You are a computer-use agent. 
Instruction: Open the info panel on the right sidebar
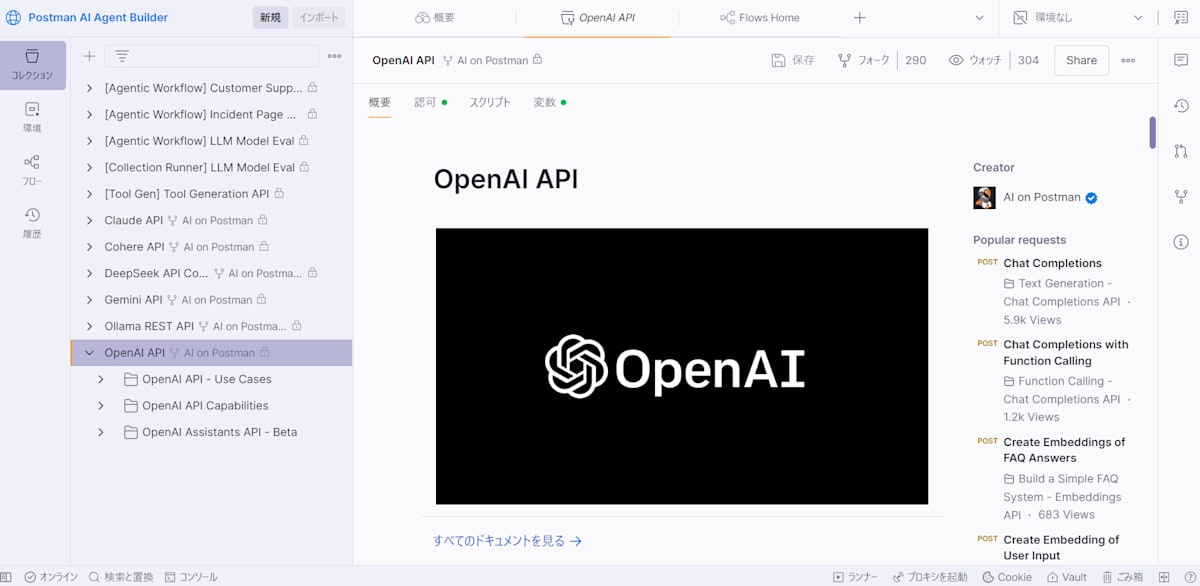(1181, 242)
